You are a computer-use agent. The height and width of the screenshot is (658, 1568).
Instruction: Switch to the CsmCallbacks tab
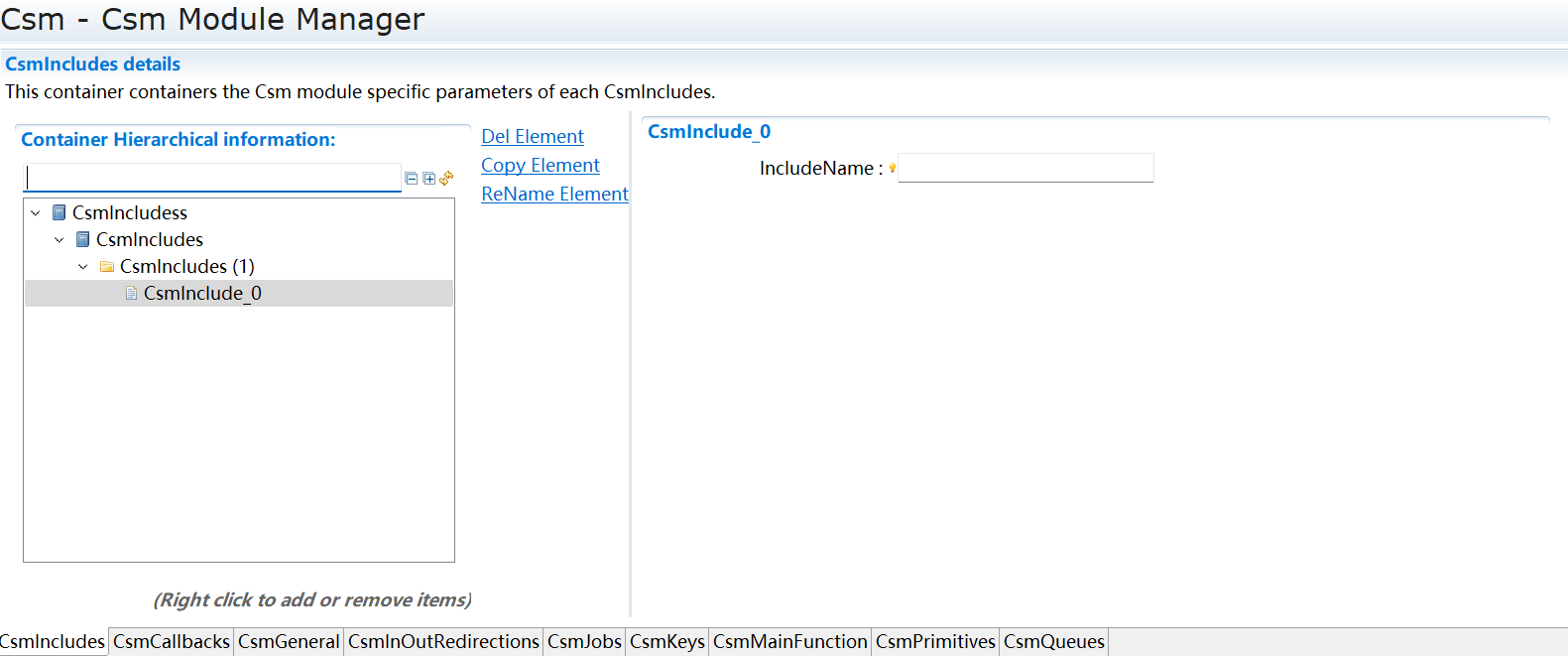[171, 642]
